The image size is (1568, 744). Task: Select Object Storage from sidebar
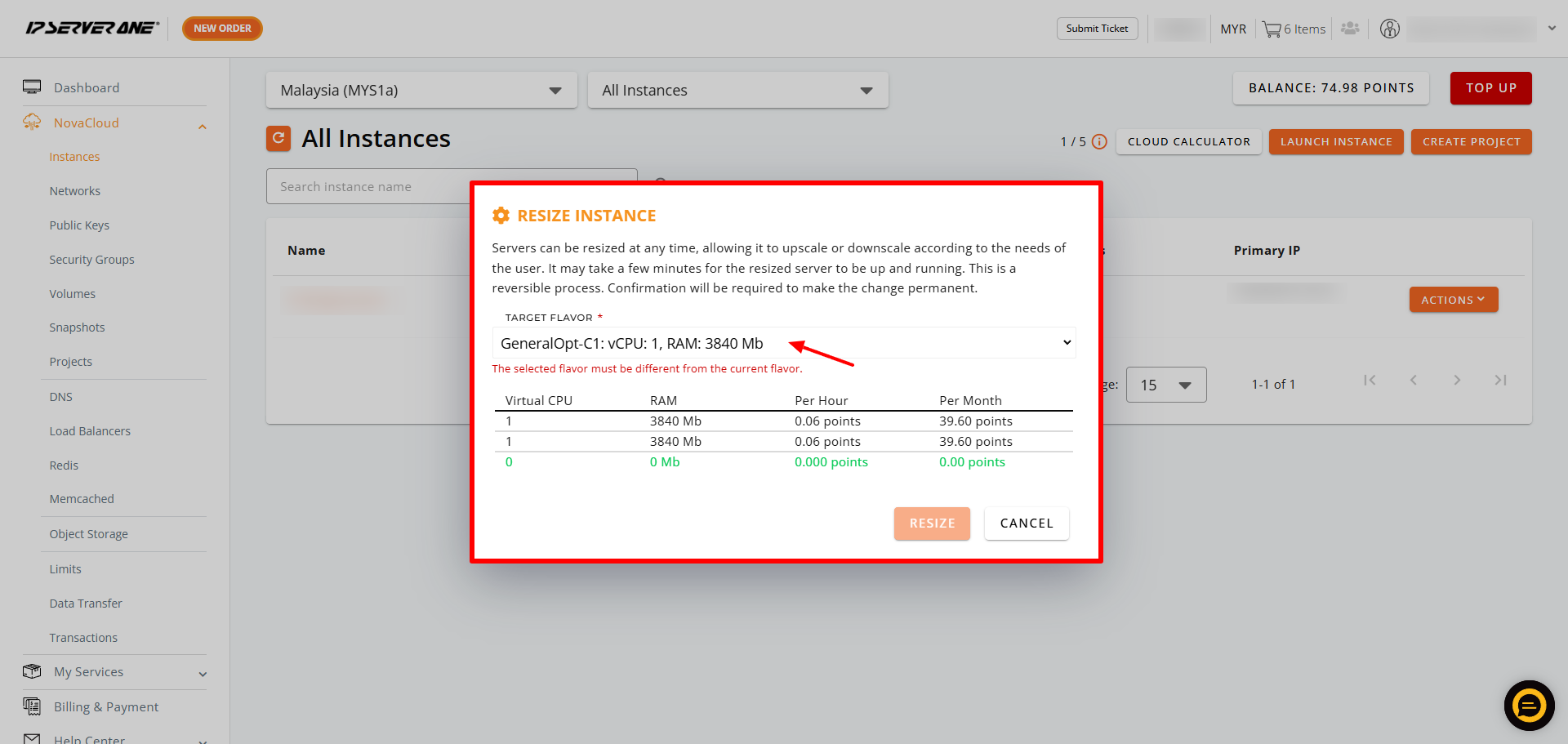(89, 534)
